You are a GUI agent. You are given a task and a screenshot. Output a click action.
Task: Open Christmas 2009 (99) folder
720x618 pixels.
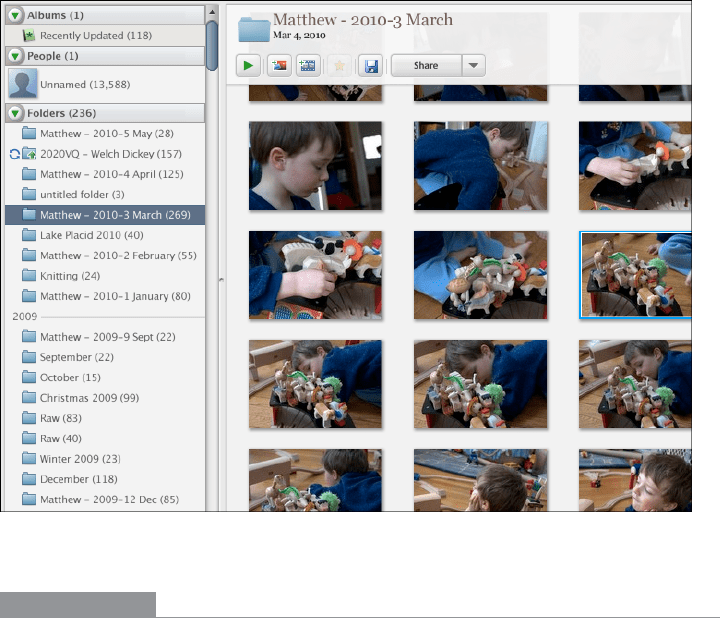pyautogui.click(x=105, y=398)
